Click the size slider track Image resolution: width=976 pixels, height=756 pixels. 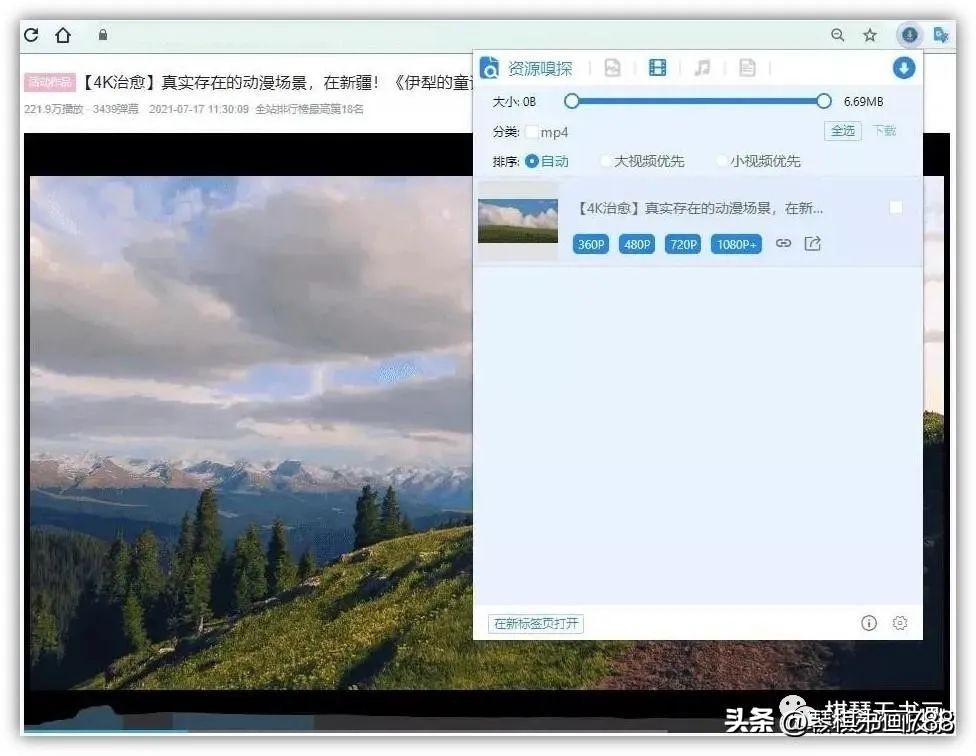tap(697, 101)
